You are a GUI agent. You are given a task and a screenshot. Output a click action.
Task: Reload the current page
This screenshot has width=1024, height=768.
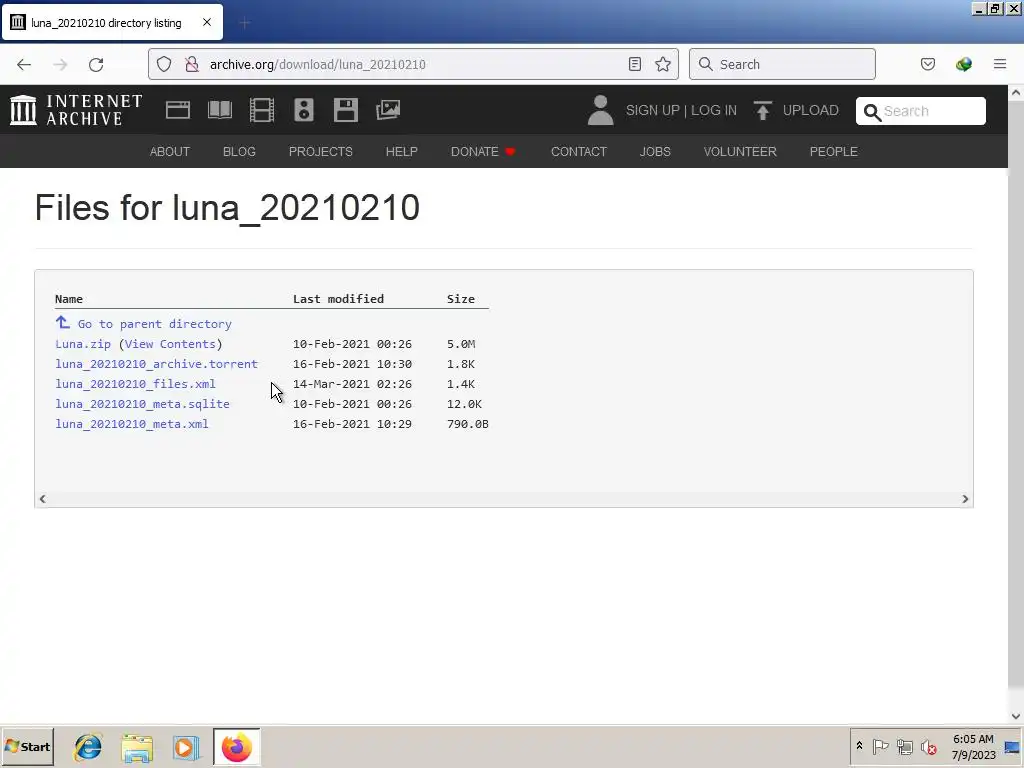96,64
